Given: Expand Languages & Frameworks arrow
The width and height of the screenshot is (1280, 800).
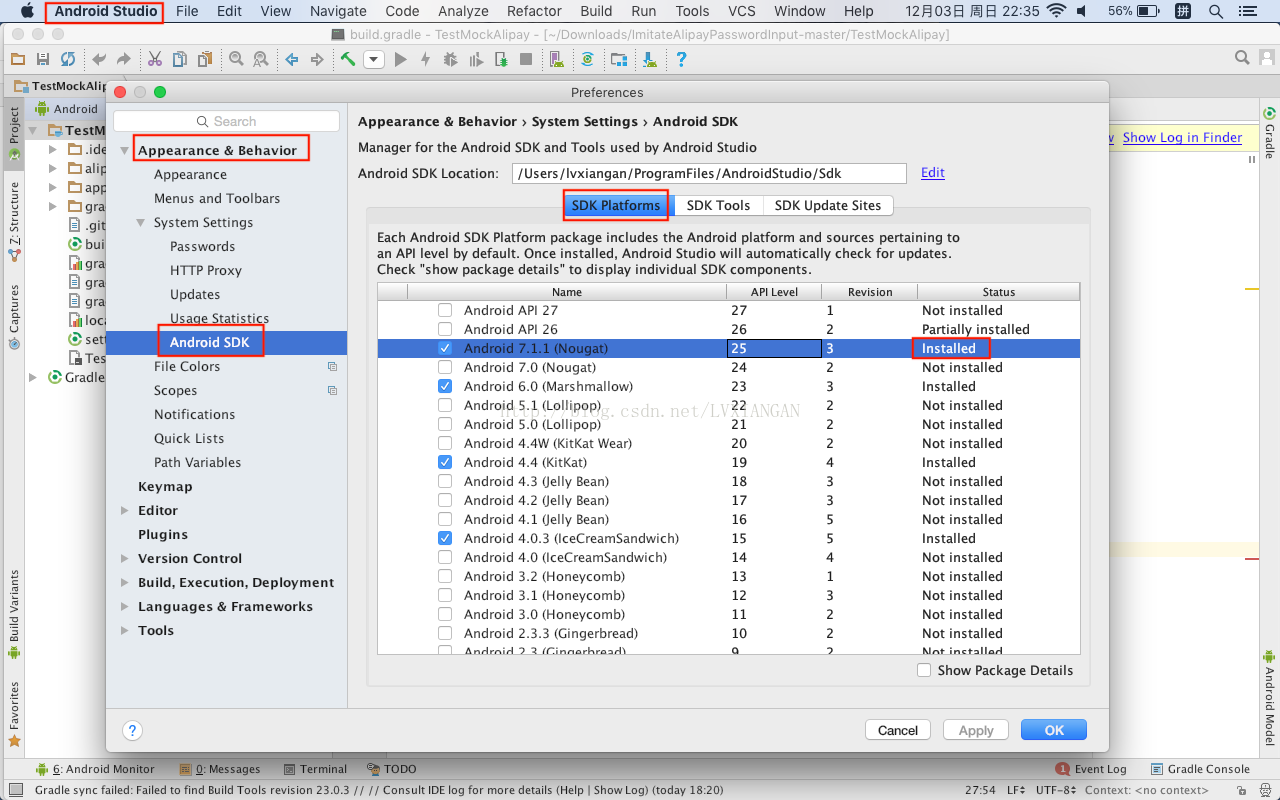Looking at the screenshot, I should (125, 607).
